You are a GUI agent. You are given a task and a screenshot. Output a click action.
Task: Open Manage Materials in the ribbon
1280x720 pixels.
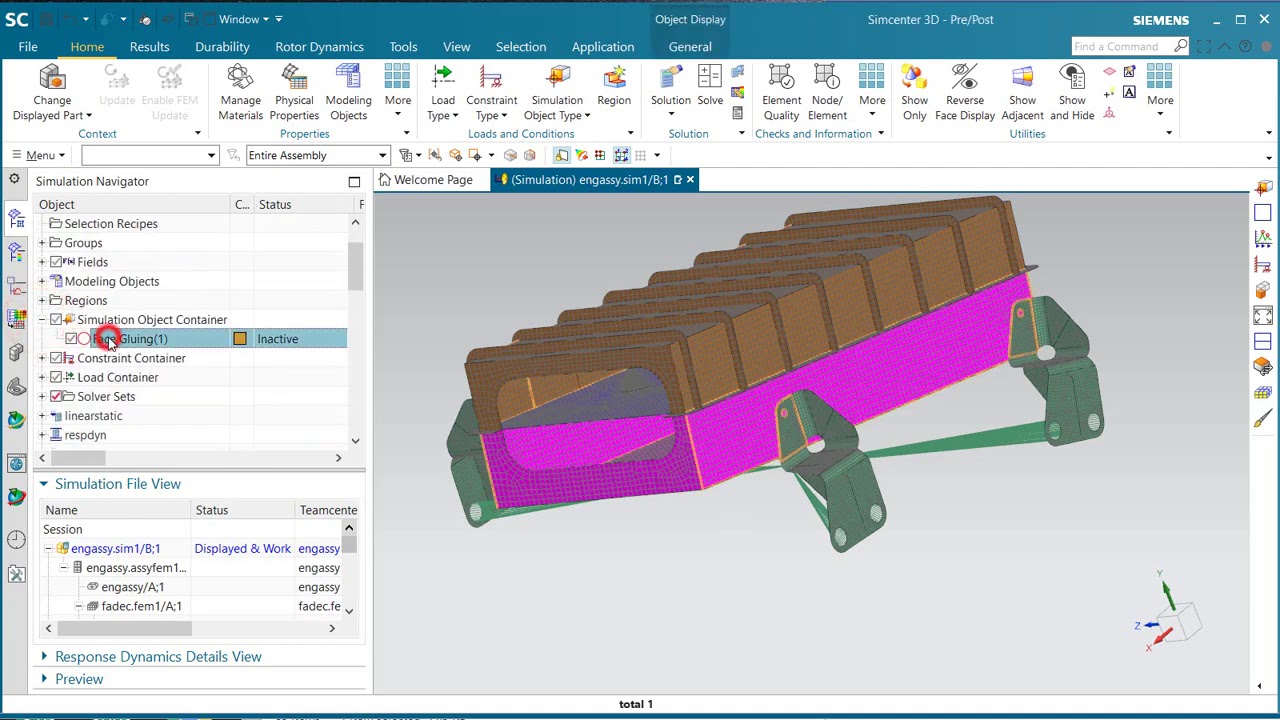point(240,93)
